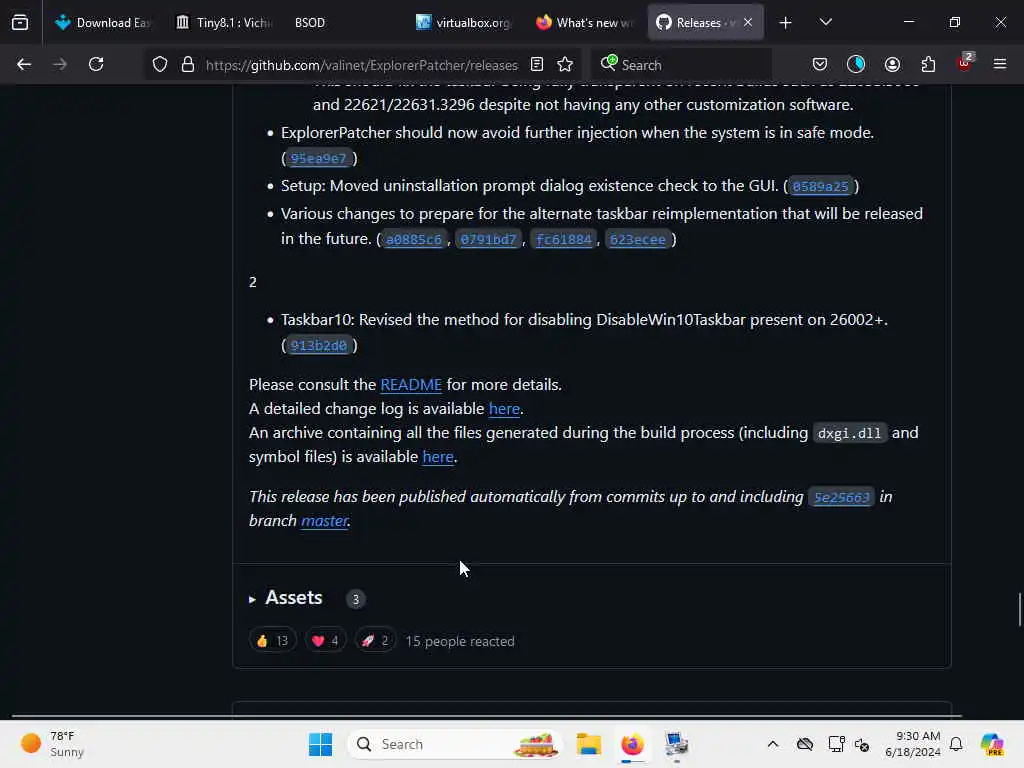Open commit 5e25663 link
Screen dimensions: 1024x768
click(841, 497)
